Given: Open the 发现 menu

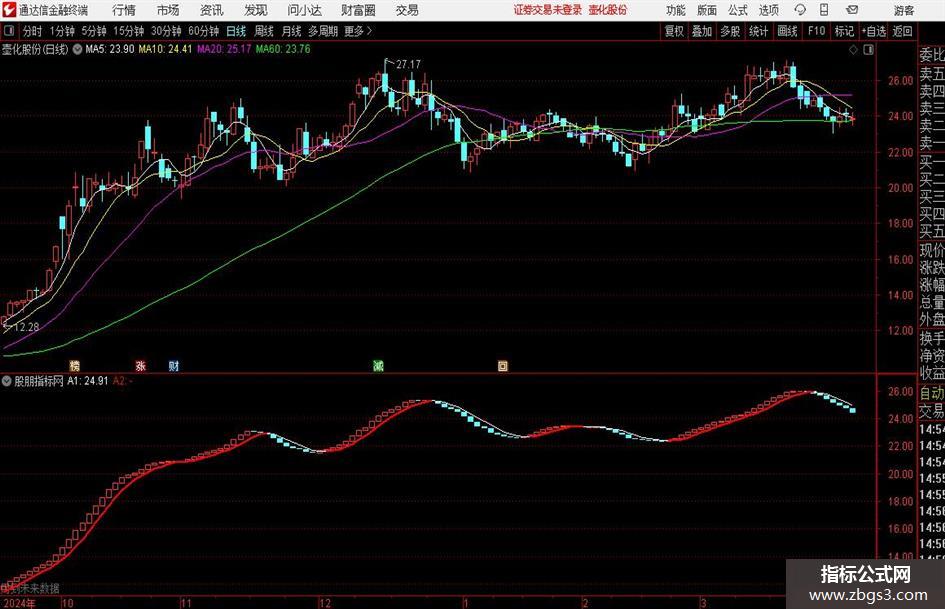Looking at the screenshot, I should (256, 10).
